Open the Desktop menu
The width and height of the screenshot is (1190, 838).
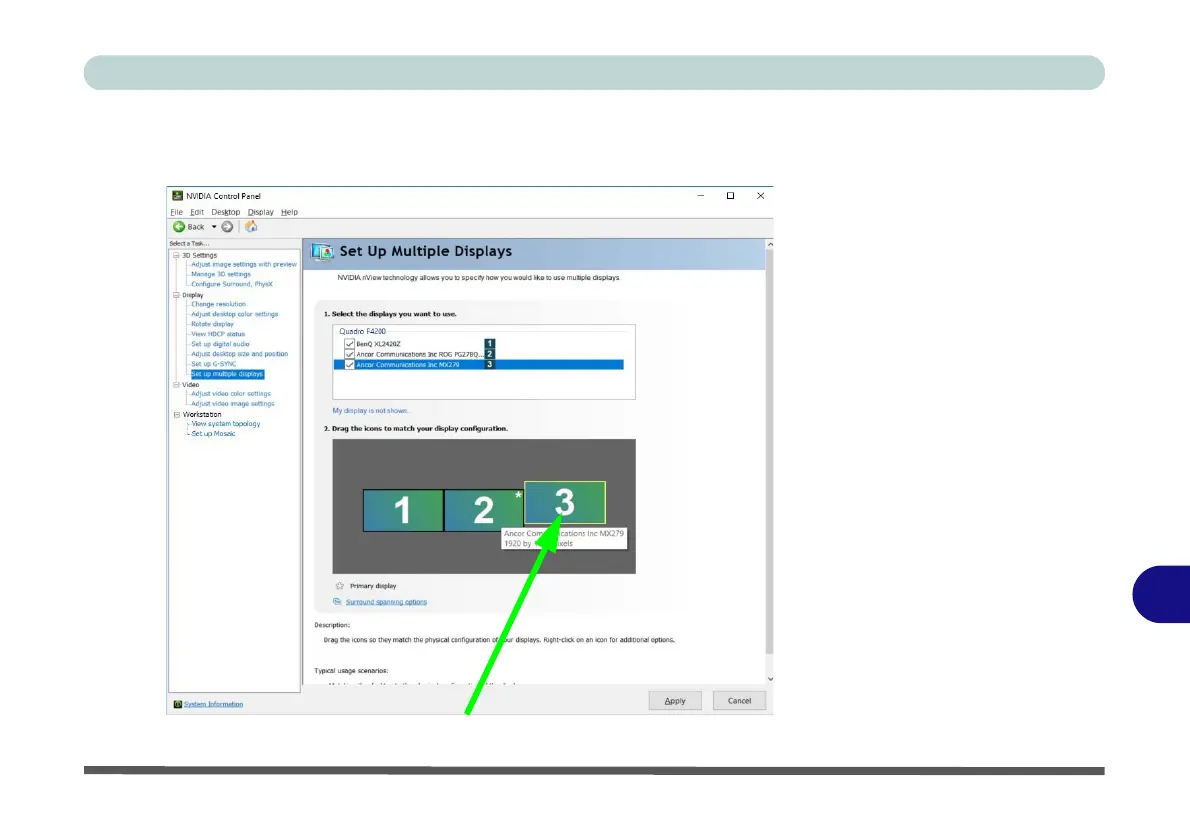[225, 213]
